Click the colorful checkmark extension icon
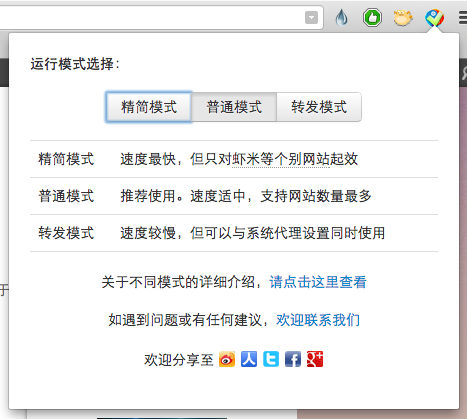 434,18
